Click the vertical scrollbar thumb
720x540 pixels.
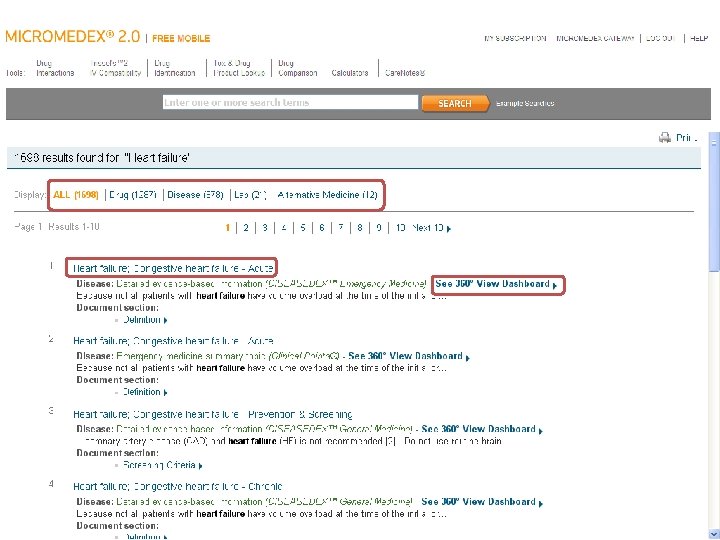(x=714, y=202)
